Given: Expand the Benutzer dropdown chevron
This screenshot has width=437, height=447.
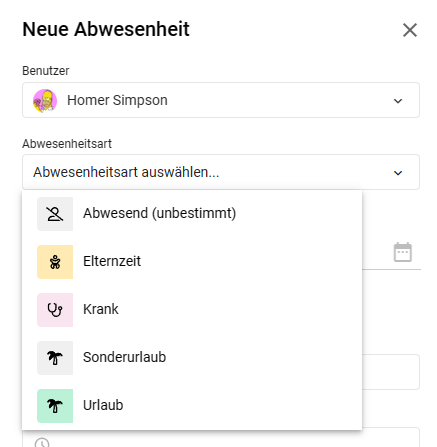Looking at the screenshot, I should [398, 101].
